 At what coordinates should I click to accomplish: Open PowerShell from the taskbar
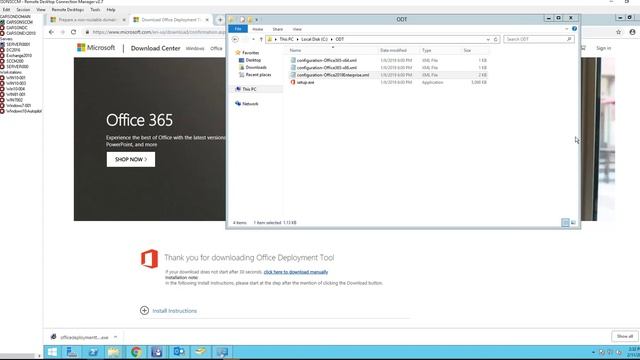[93, 352]
